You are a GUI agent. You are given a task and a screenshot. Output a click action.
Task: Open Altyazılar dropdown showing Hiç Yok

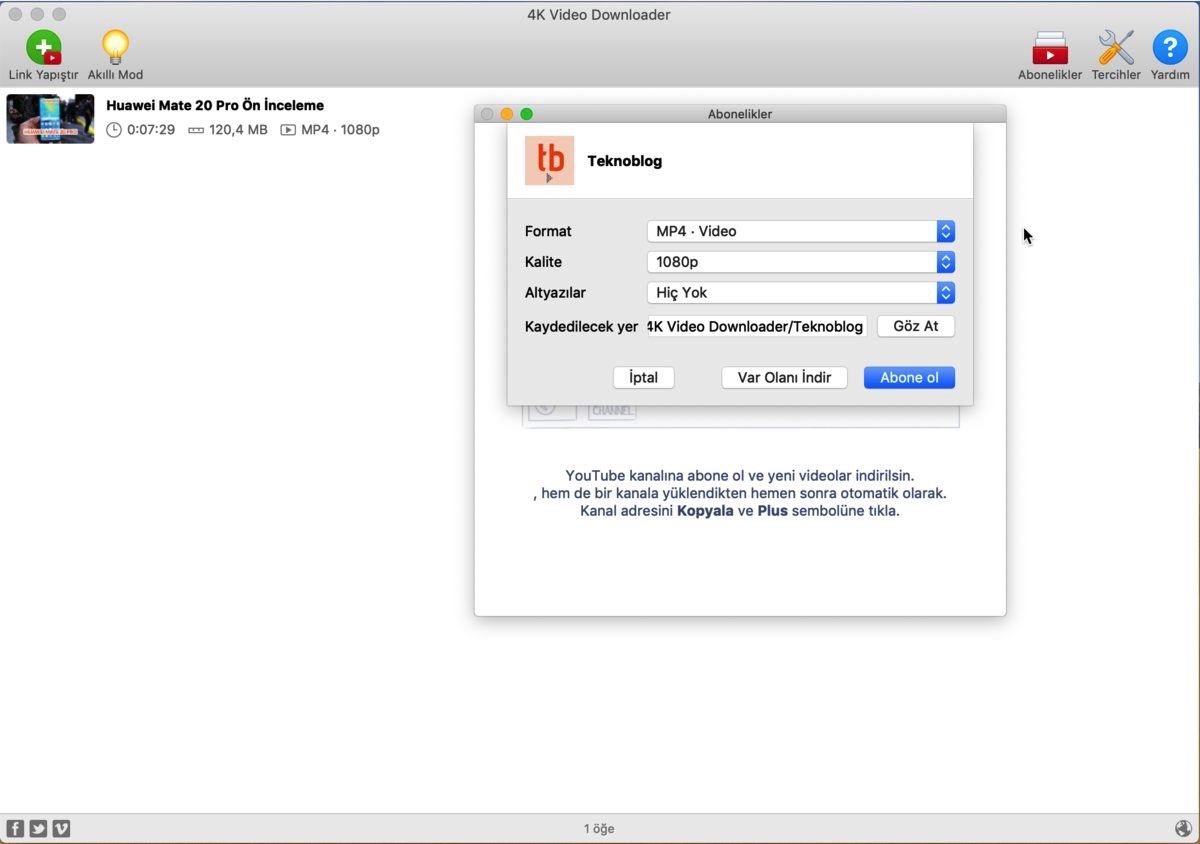801,293
